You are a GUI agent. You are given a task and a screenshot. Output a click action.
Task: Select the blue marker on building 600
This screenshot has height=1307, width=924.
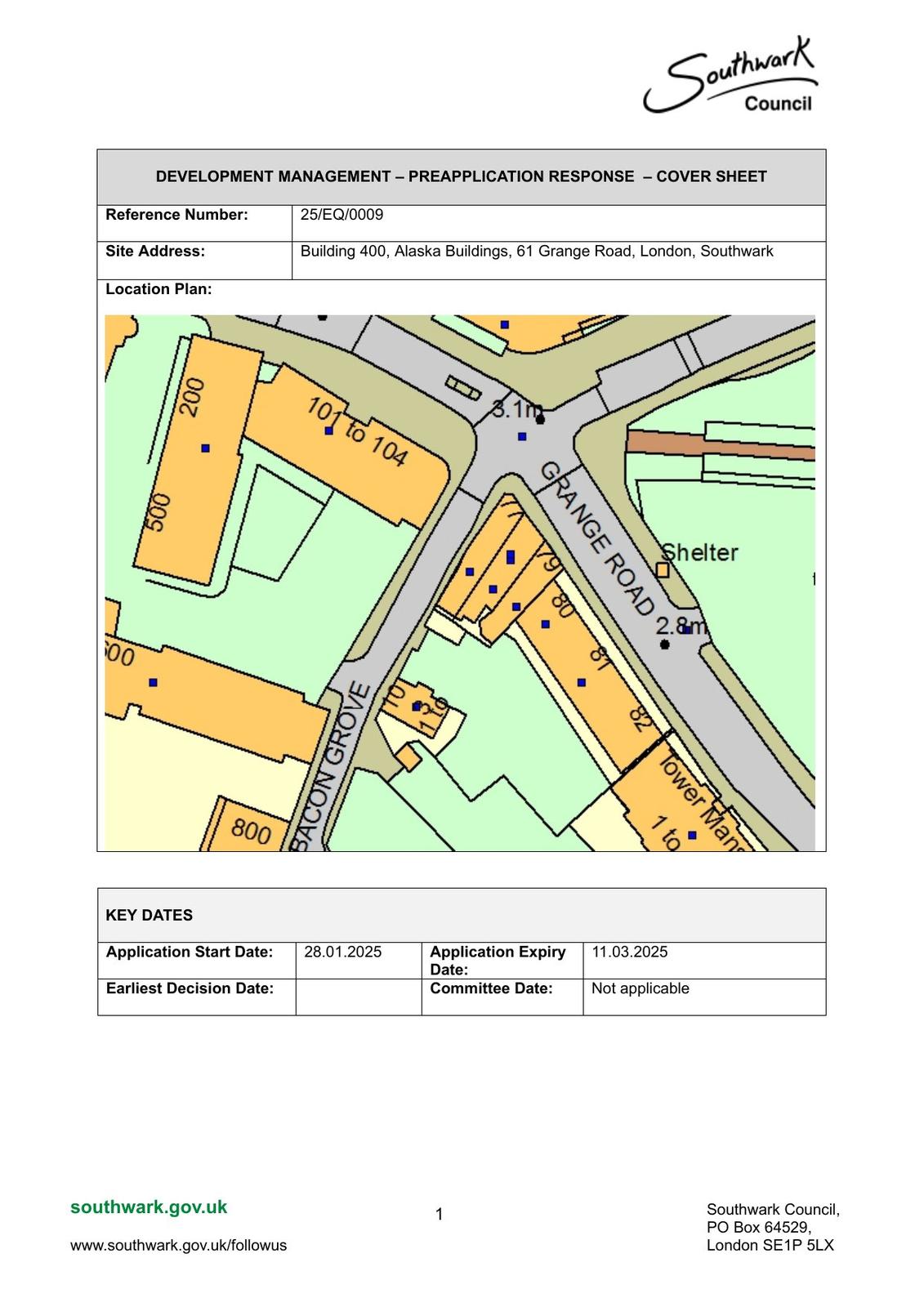(153, 682)
